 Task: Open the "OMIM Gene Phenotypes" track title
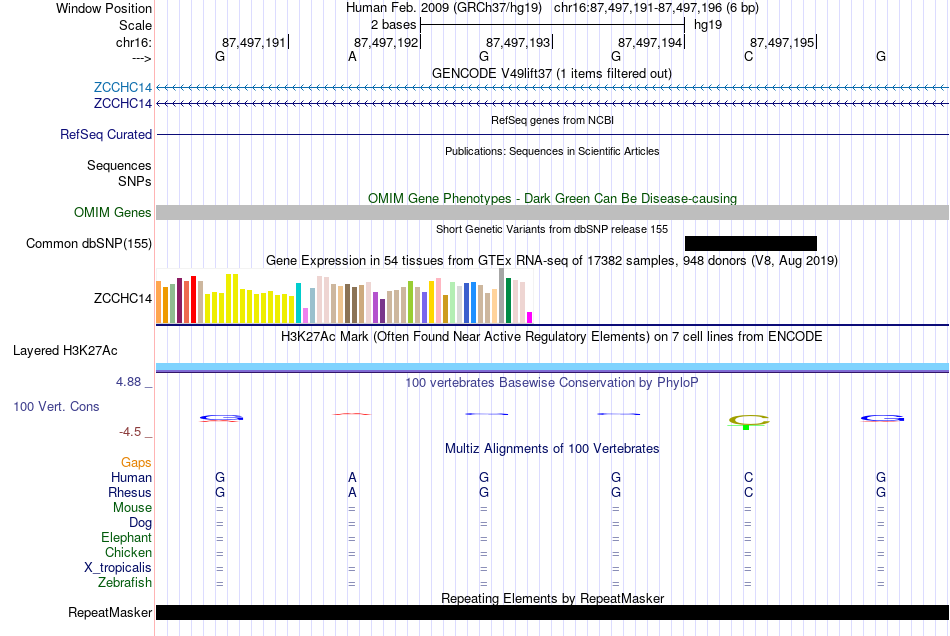click(x=552, y=198)
